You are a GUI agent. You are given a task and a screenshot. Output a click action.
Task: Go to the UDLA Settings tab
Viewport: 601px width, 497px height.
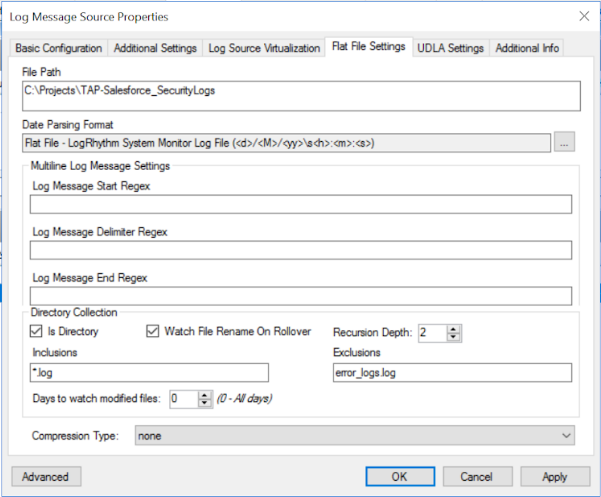(x=450, y=48)
